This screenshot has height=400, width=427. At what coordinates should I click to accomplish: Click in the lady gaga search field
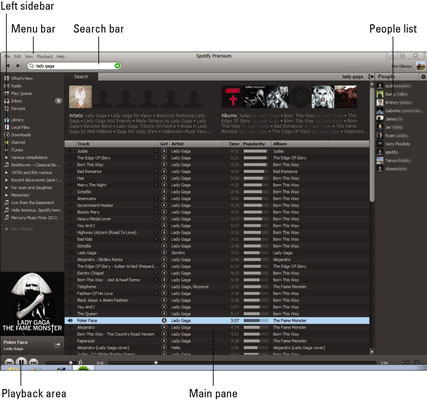[x=73, y=66]
